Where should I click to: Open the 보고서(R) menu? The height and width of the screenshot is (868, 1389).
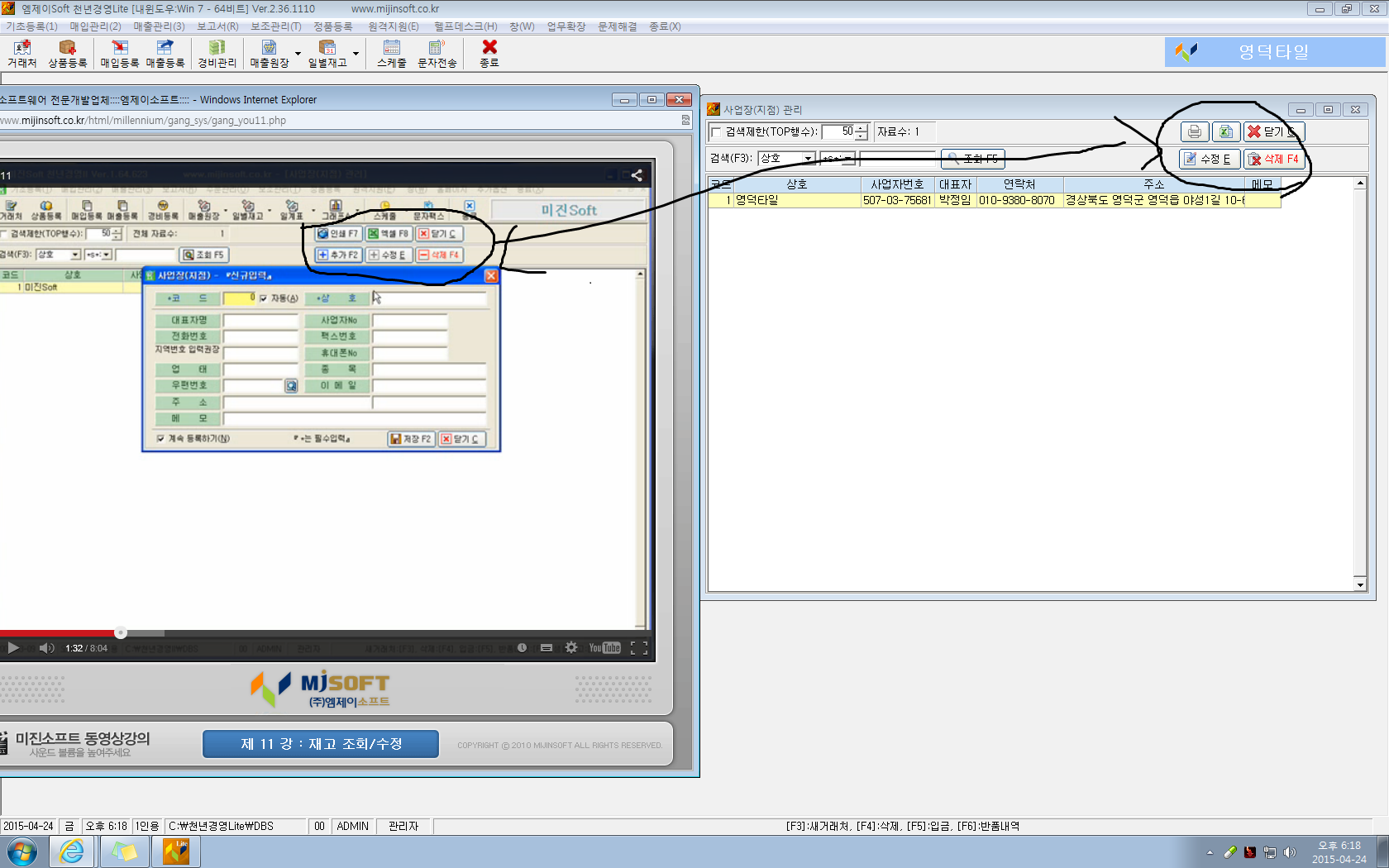point(217,26)
